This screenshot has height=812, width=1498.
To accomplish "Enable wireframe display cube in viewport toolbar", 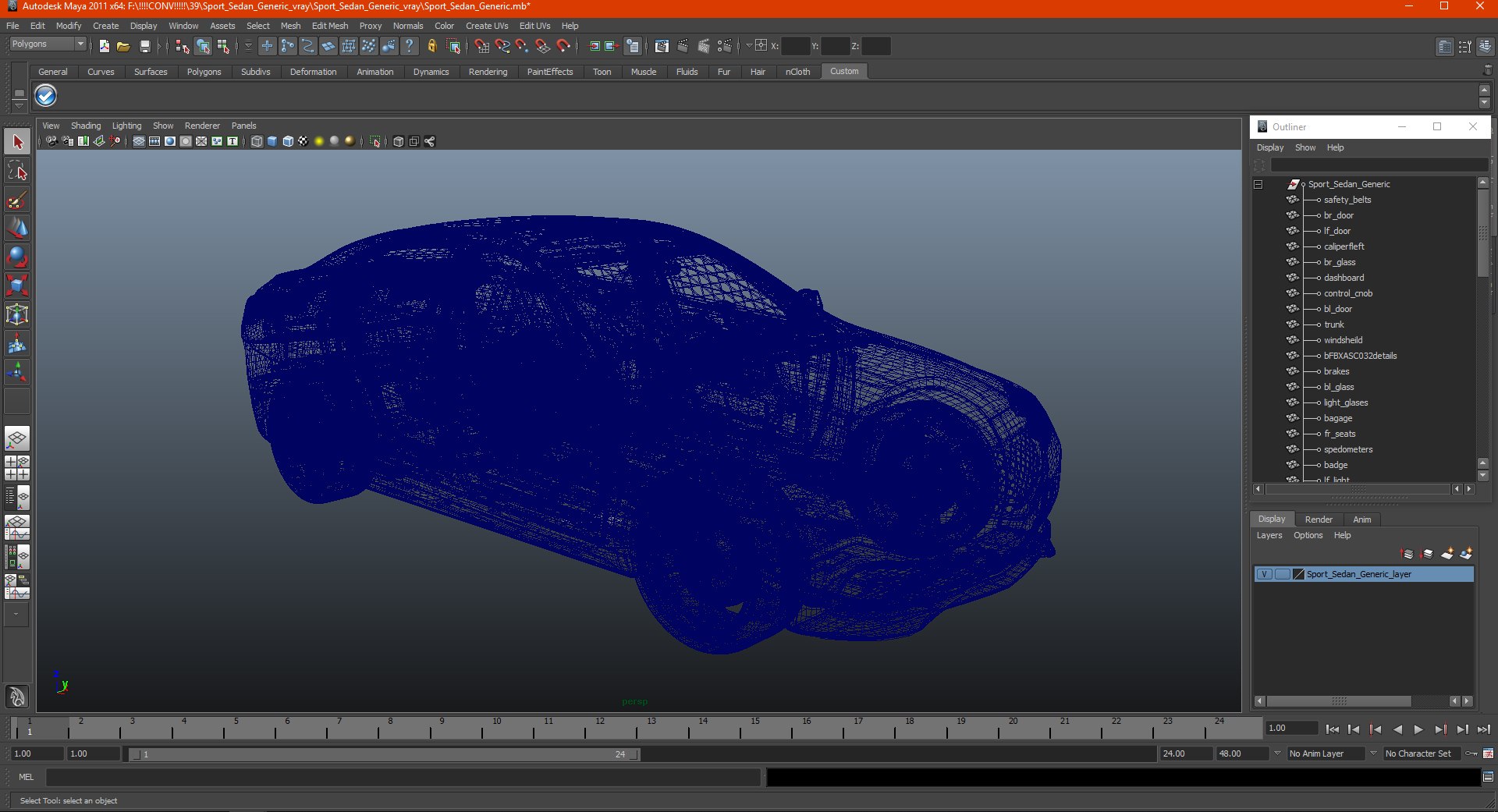I will click(x=257, y=141).
